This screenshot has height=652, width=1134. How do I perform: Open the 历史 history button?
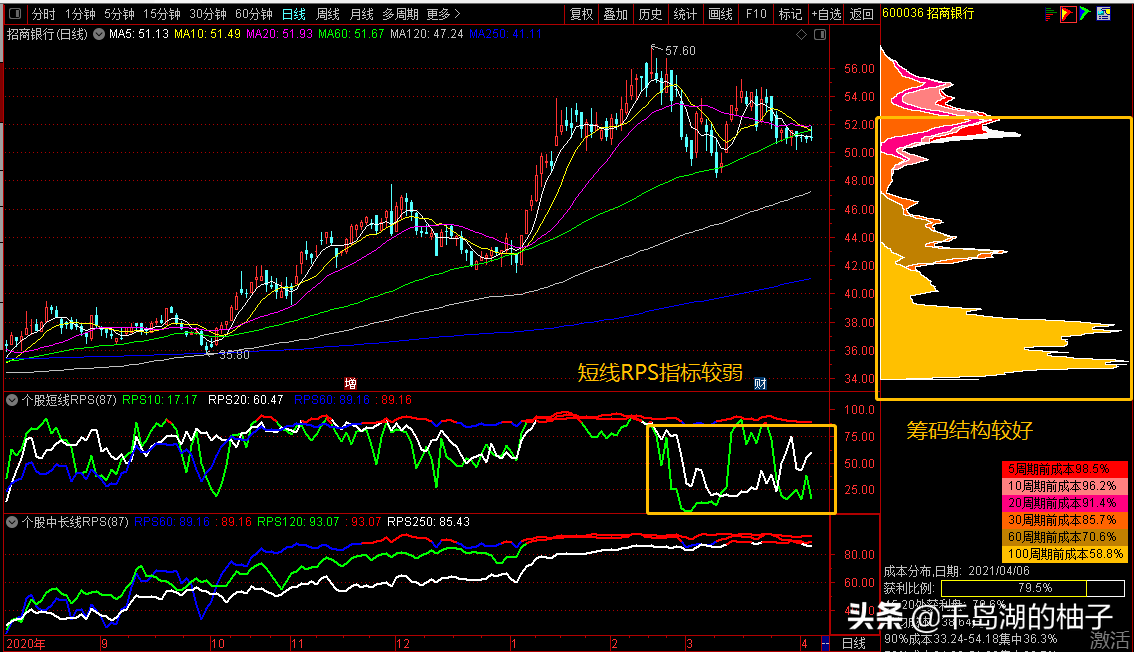coord(650,14)
